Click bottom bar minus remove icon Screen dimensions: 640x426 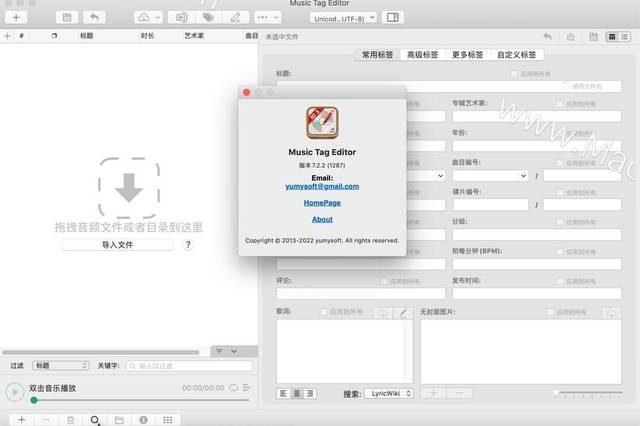[46, 419]
